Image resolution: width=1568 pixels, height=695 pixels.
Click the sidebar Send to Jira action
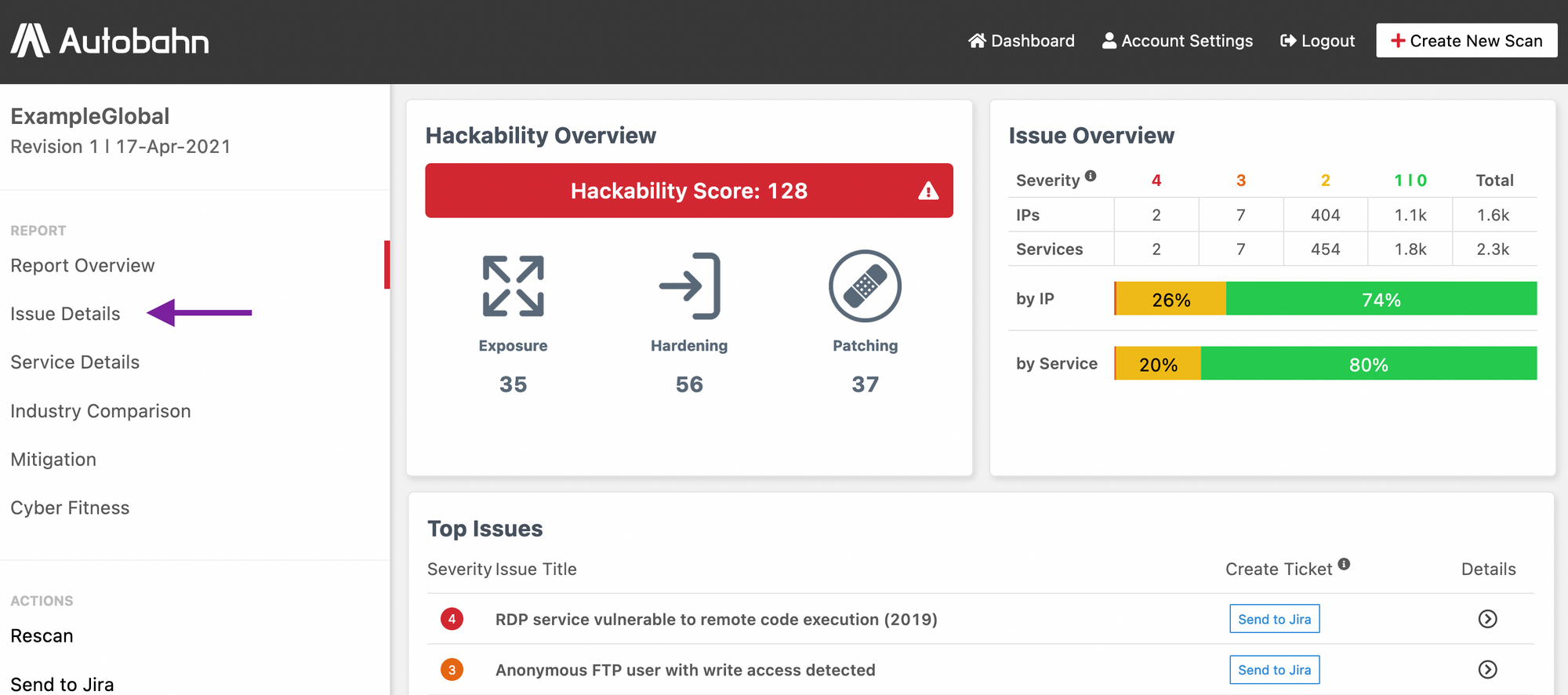(x=62, y=684)
